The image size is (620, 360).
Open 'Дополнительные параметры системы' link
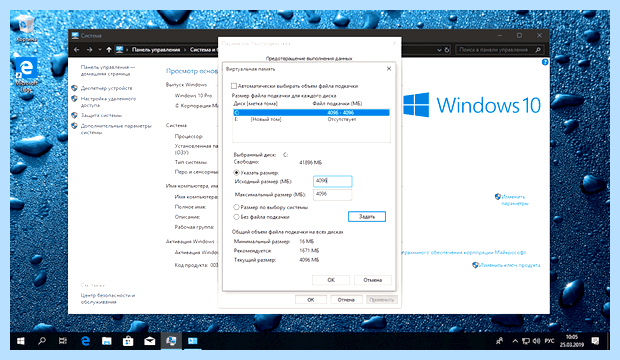pos(116,129)
